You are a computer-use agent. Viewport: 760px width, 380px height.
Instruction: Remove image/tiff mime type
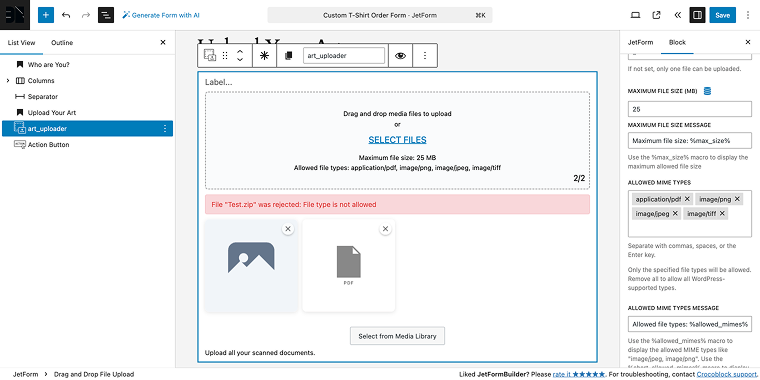pyautogui.click(x=722, y=213)
